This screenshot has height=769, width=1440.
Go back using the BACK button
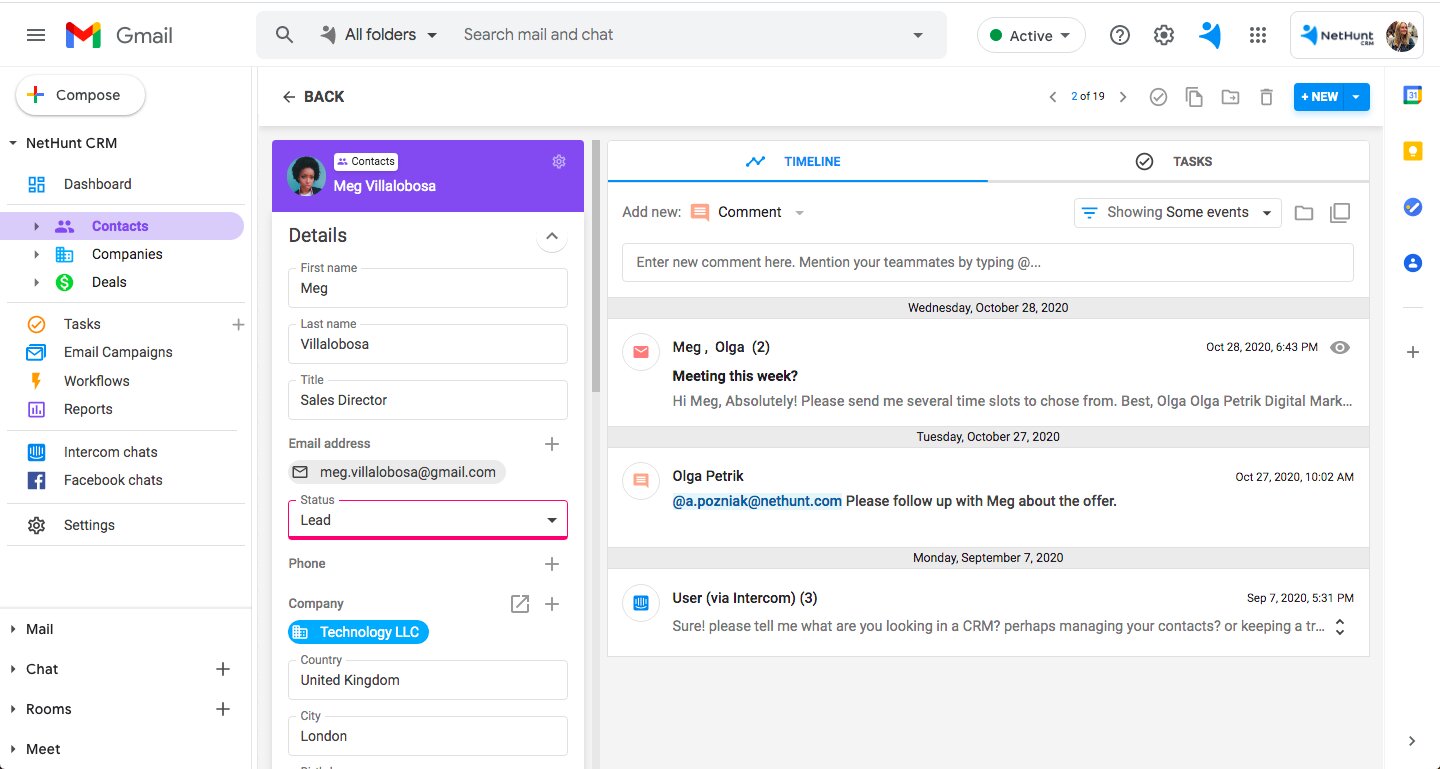click(313, 97)
